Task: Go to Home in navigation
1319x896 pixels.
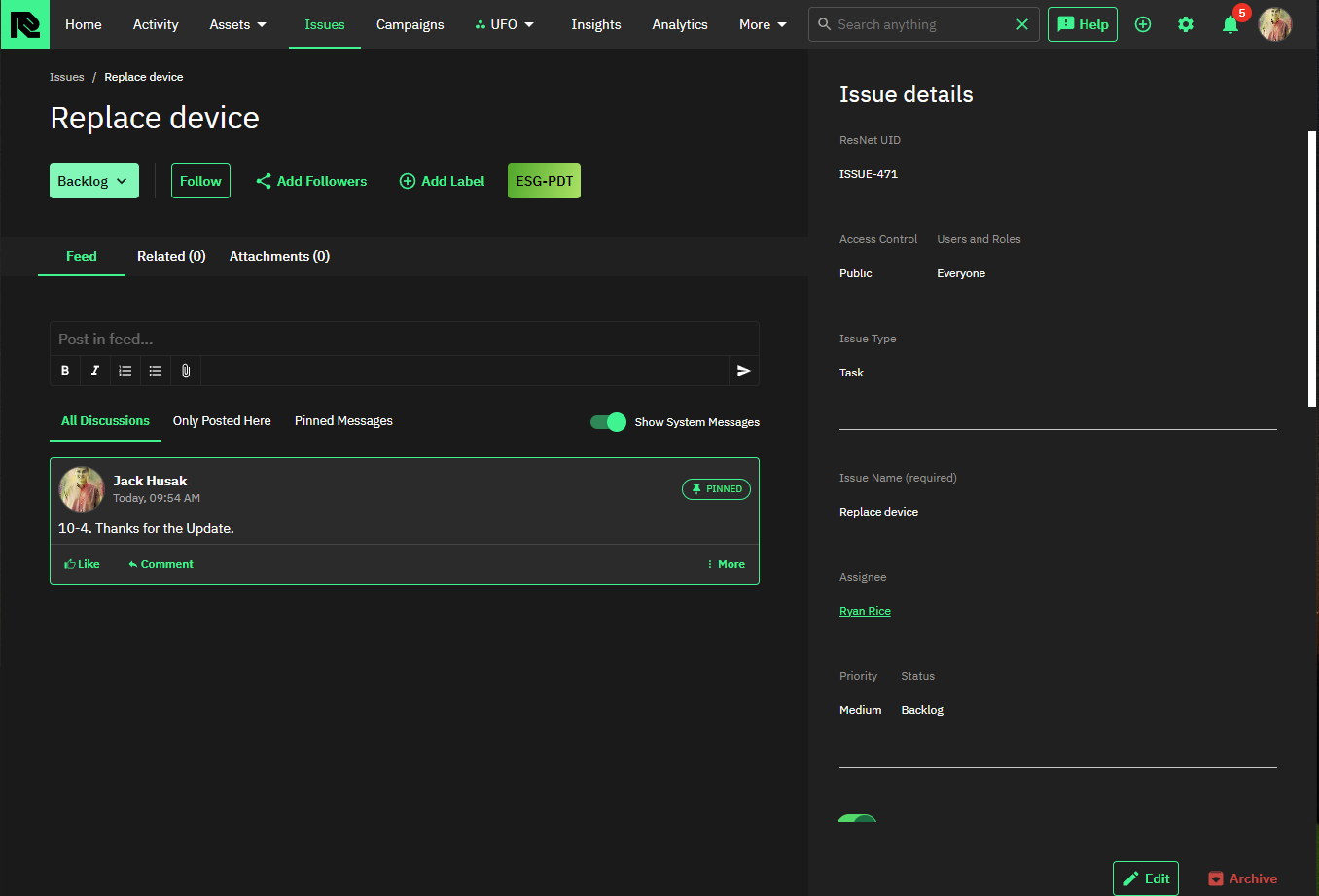Action: (x=84, y=24)
